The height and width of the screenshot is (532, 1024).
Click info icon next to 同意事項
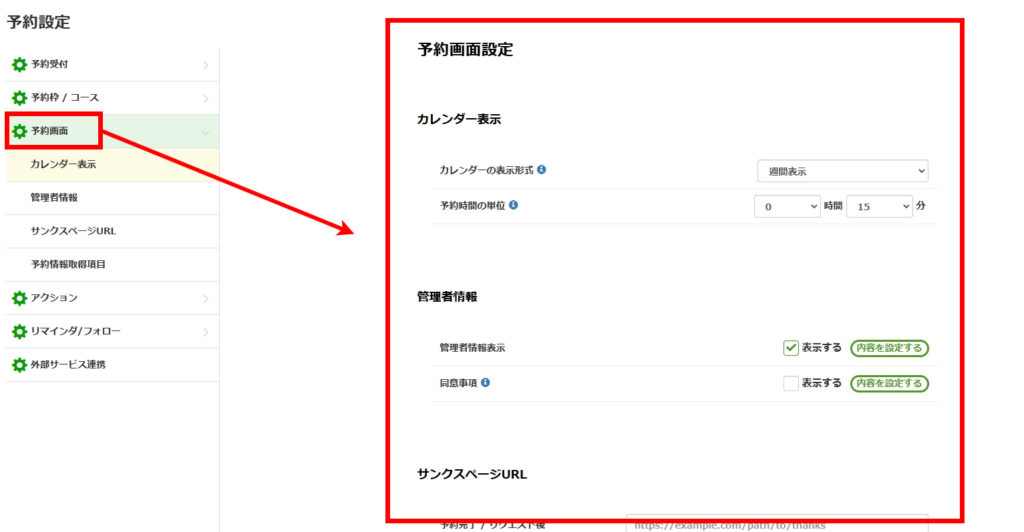485,383
